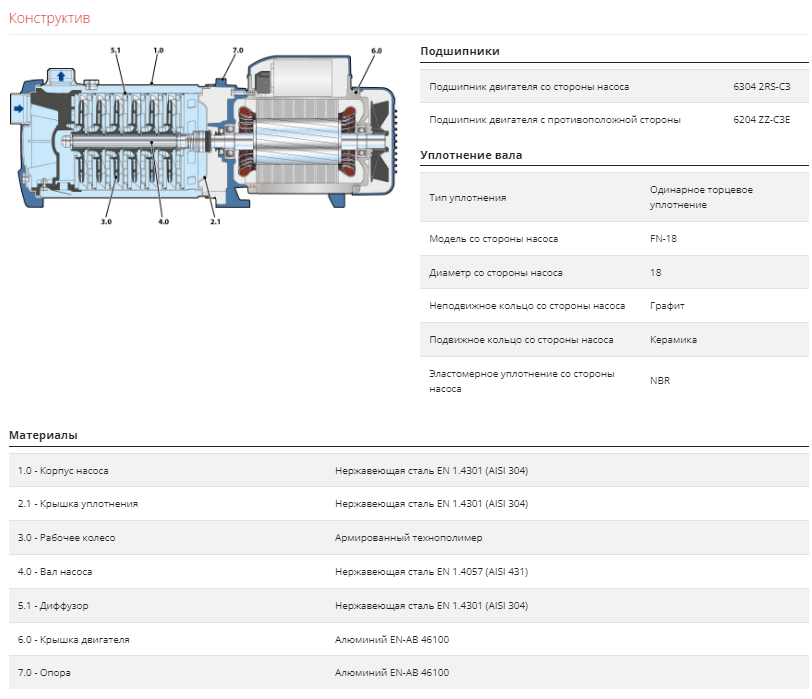Click the pump cross-section image
The image size is (812, 699).
click(x=204, y=136)
